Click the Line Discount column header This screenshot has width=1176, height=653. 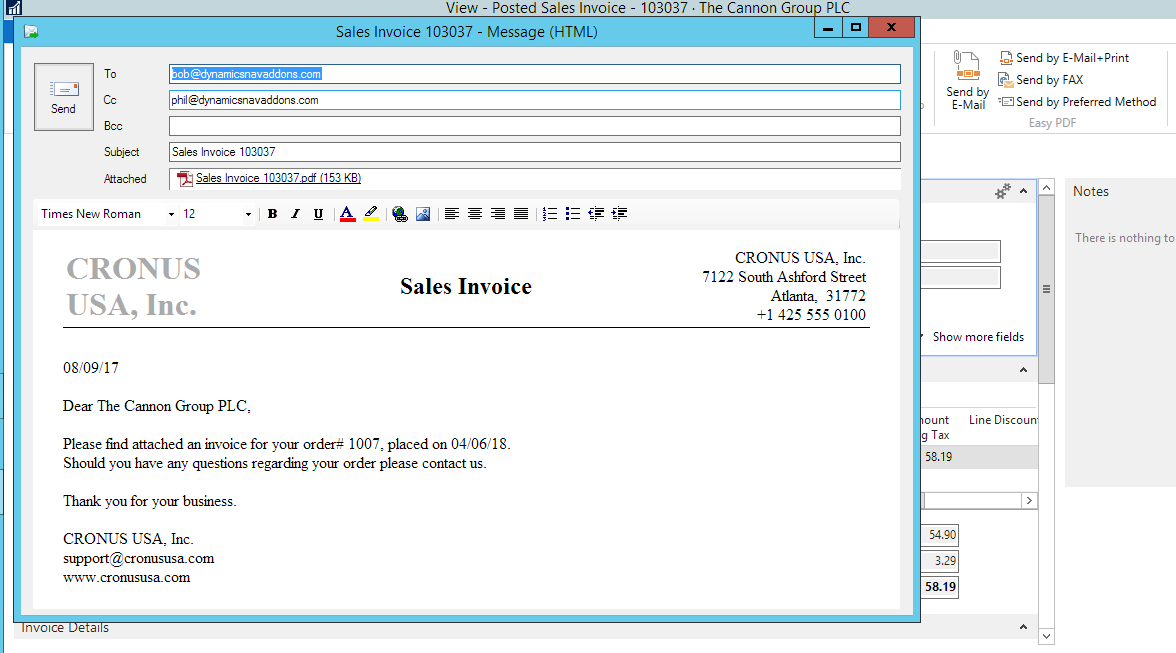(1004, 420)
